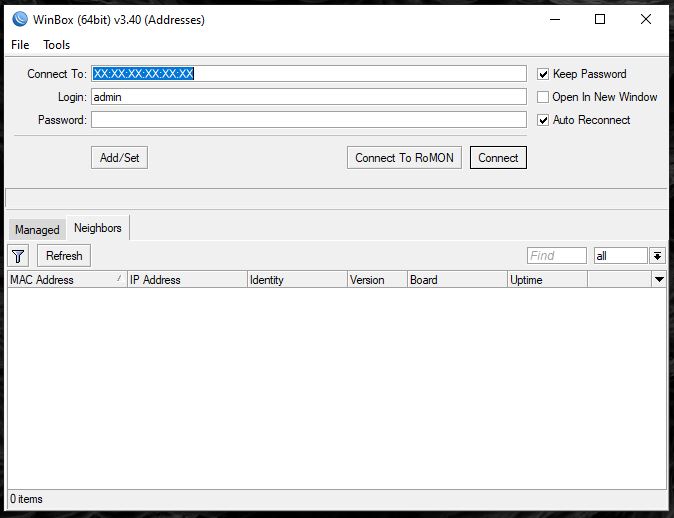Screen dimensions: 674x518
Task: Click the Connect button
Action: (498, 158)
